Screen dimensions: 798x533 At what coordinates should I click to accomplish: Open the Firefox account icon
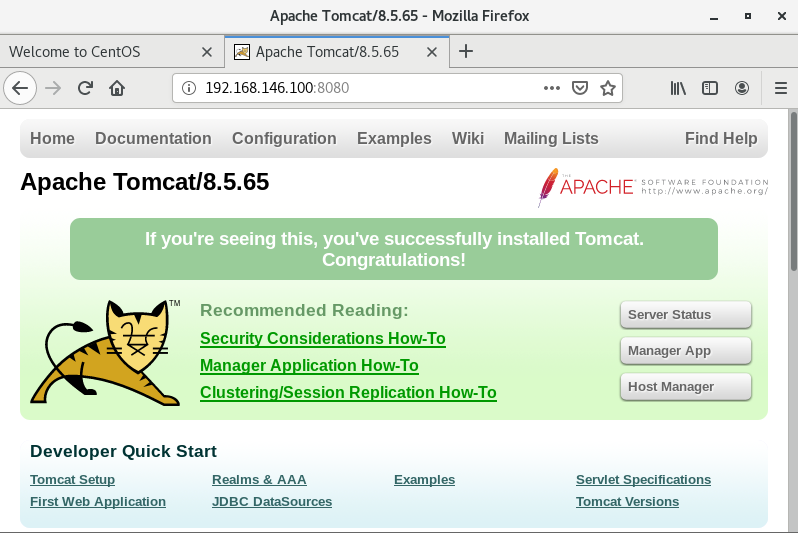click(x=742, y=88)
